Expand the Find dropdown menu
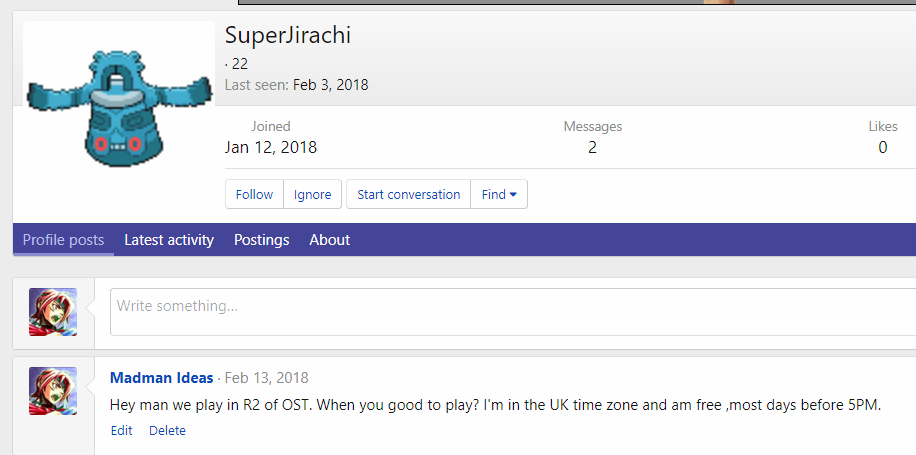916x455 pixels. point(499,195)
